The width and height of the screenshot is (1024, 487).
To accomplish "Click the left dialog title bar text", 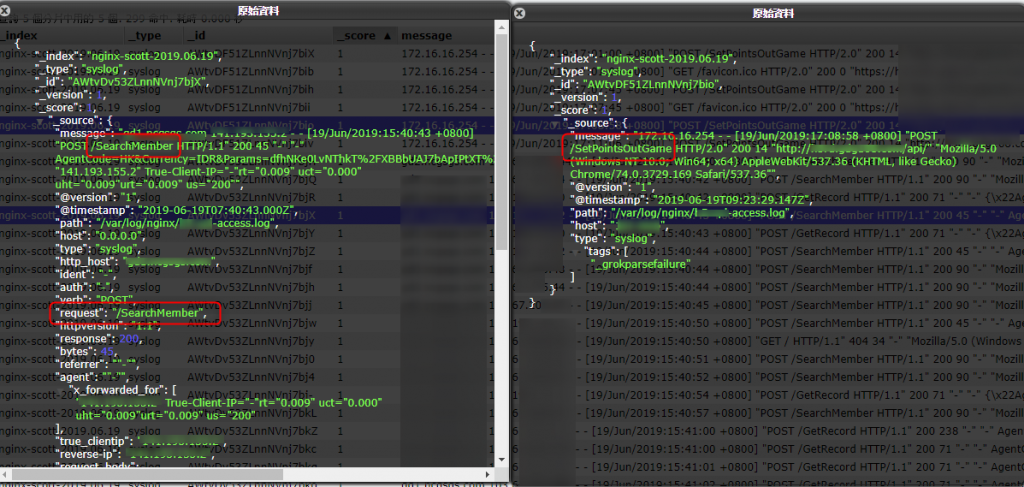I will click(x=257, y=10).
